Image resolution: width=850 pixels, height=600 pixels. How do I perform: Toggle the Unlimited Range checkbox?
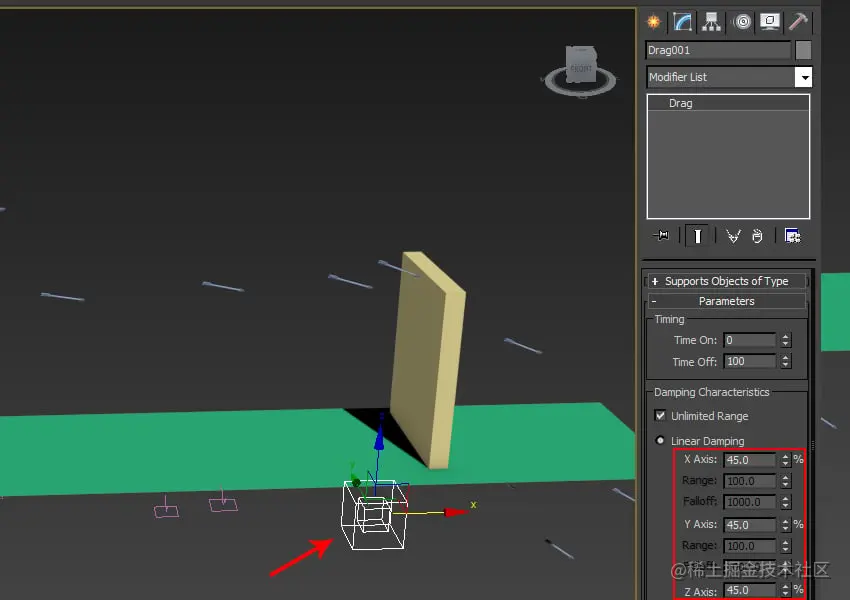coord(660,416)
